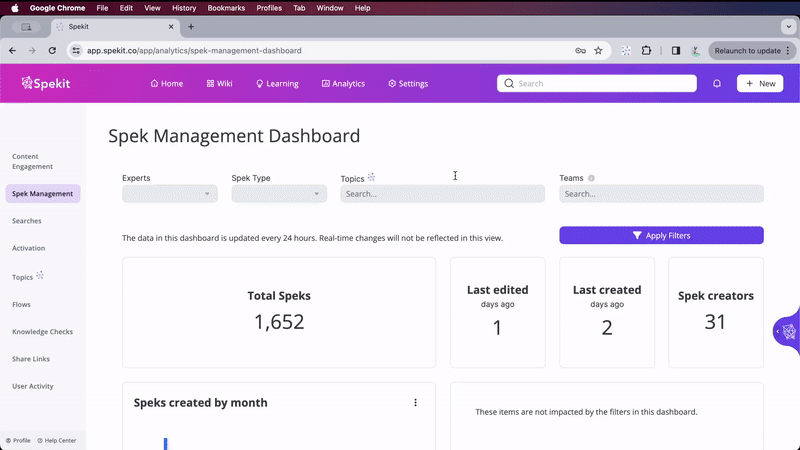Image resolution: width=800 pixels, height=450 pixels.
Task: Open Analytics in top navigation
Action: (x=343, y=84)
